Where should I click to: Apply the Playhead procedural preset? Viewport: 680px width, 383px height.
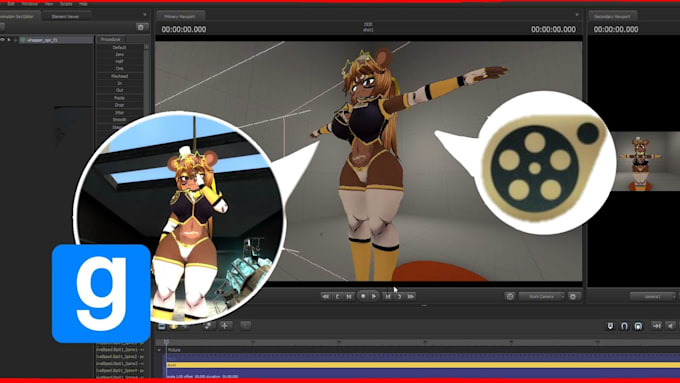tap(119, 76)
